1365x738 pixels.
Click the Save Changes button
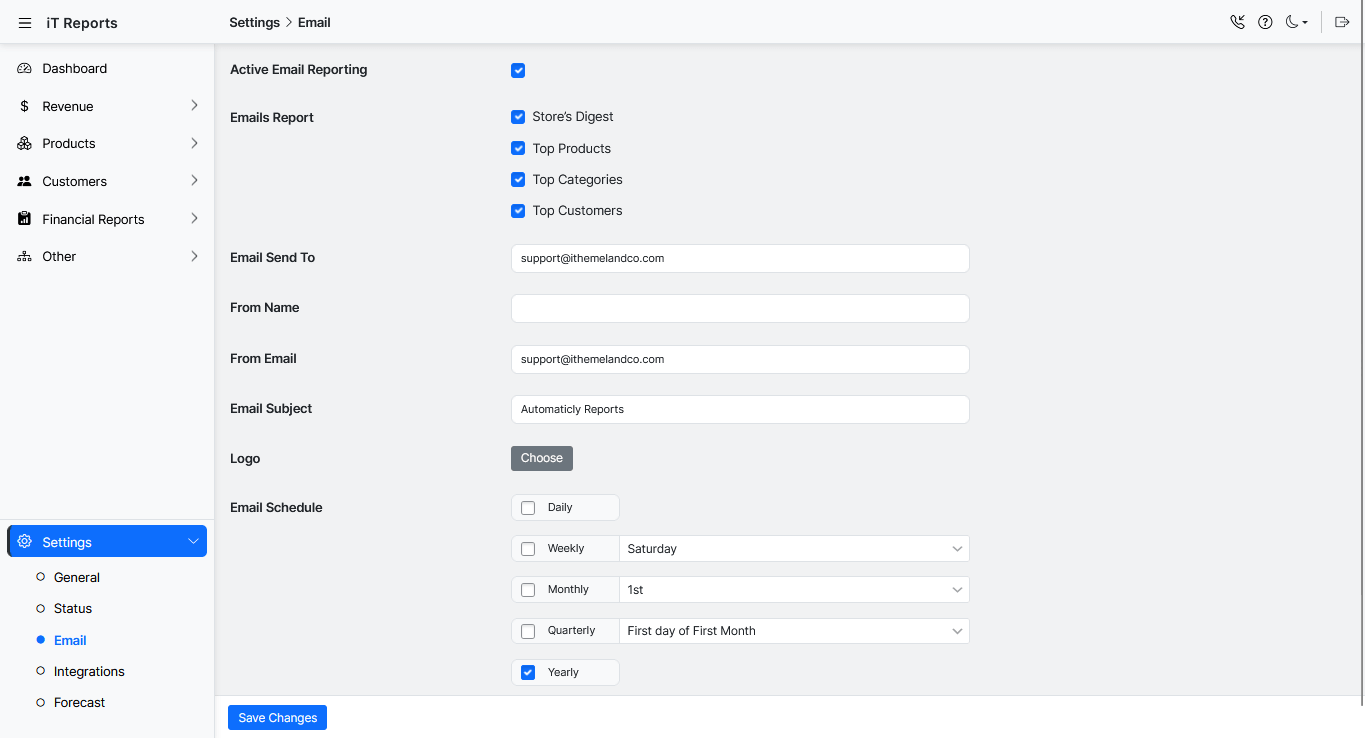pos(277,718)
